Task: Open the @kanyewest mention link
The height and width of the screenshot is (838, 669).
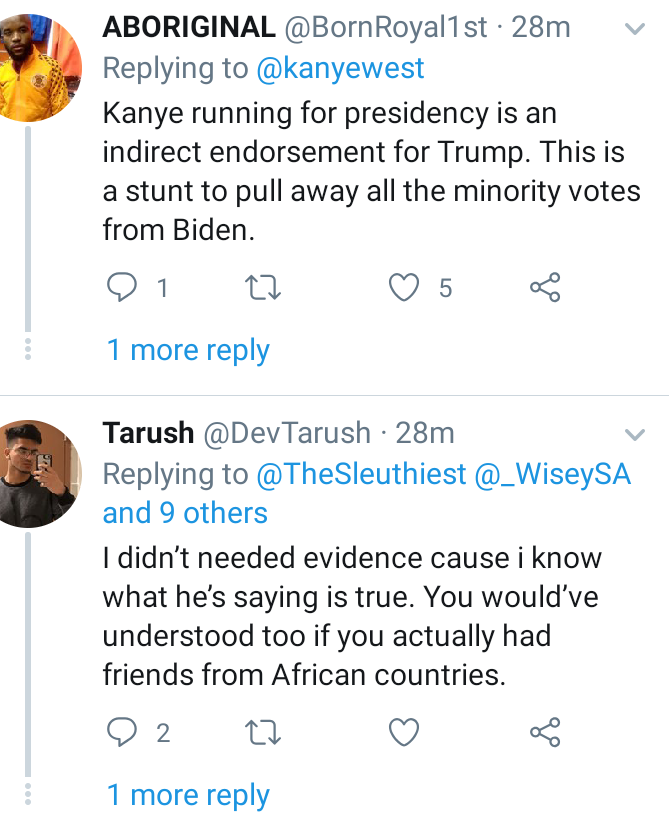Action: point(340,68)
